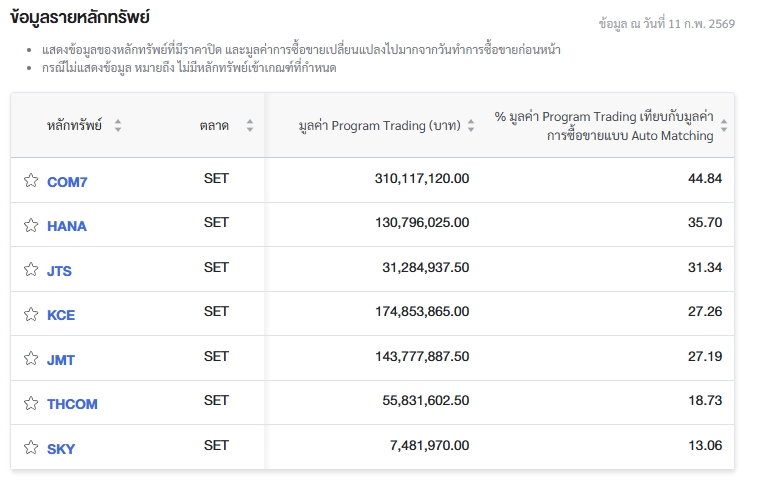The width and height of the screenshot is (758, 489).
Task: Sort table by the ตลาด column arrows
Action: tap(250, 126)
